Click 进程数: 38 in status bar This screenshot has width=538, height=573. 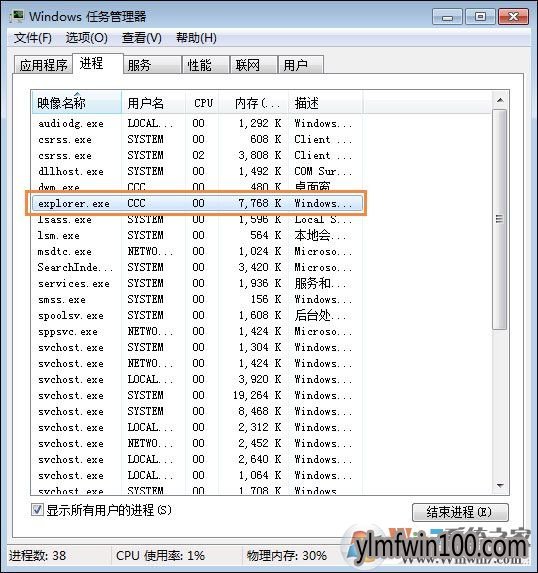coord(37,555)
